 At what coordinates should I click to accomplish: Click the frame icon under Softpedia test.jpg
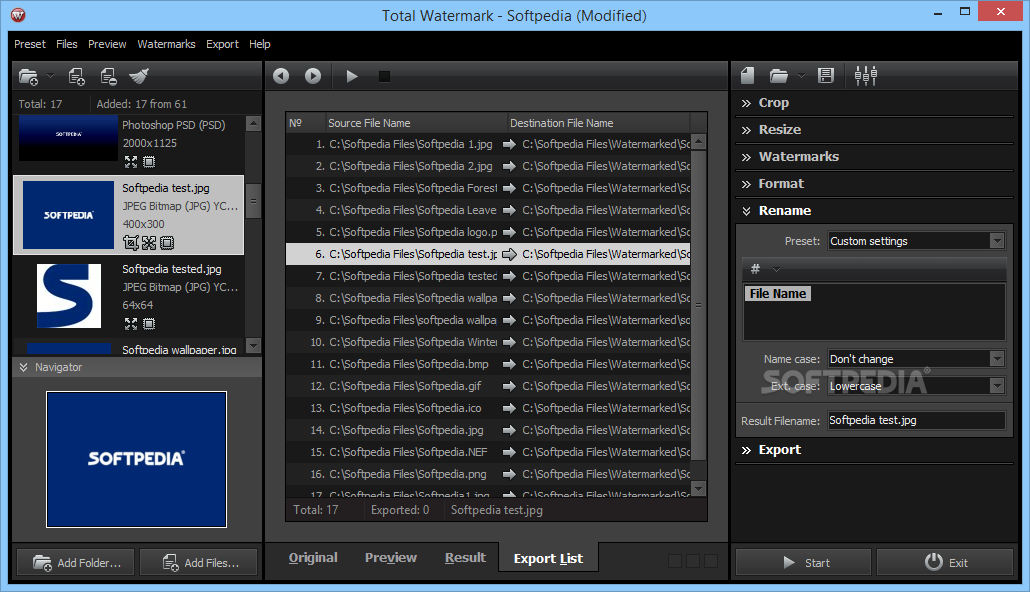[168, 243]
